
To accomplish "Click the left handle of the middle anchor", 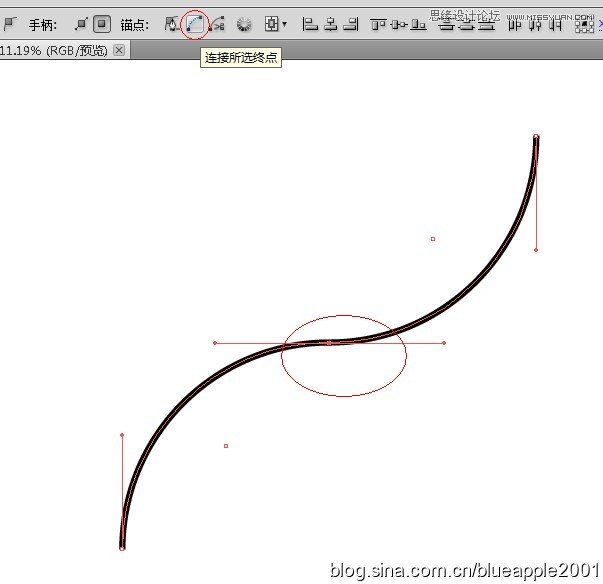I will (215, 343).
